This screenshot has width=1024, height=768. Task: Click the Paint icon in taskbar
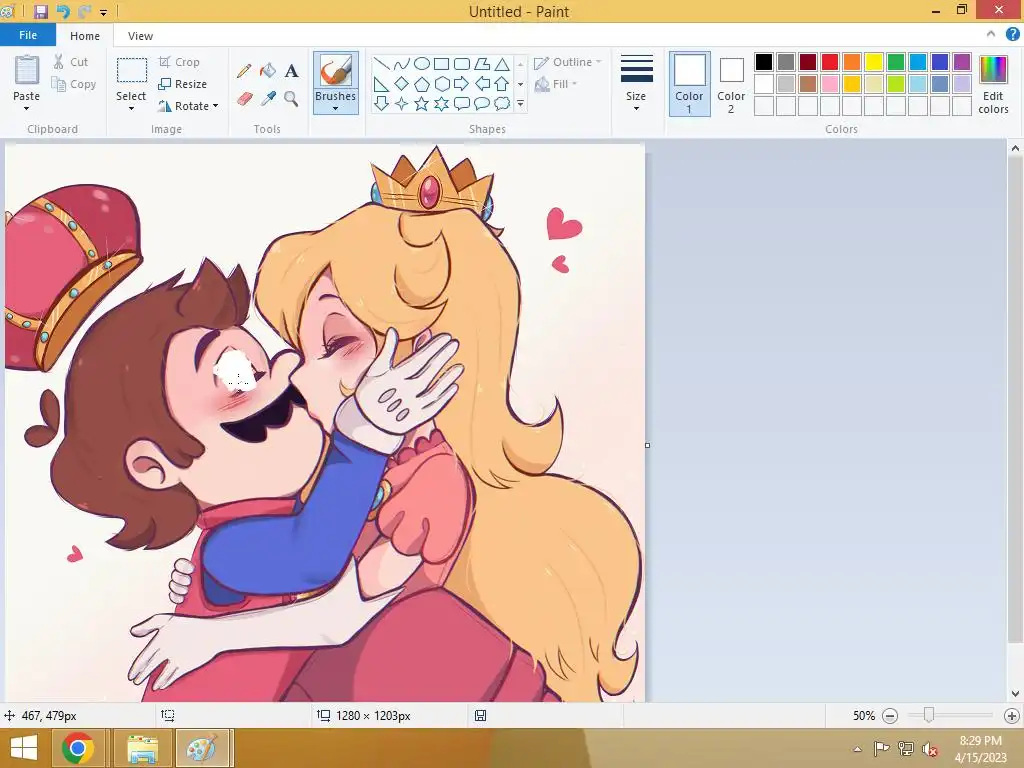[x=202, y=748]
